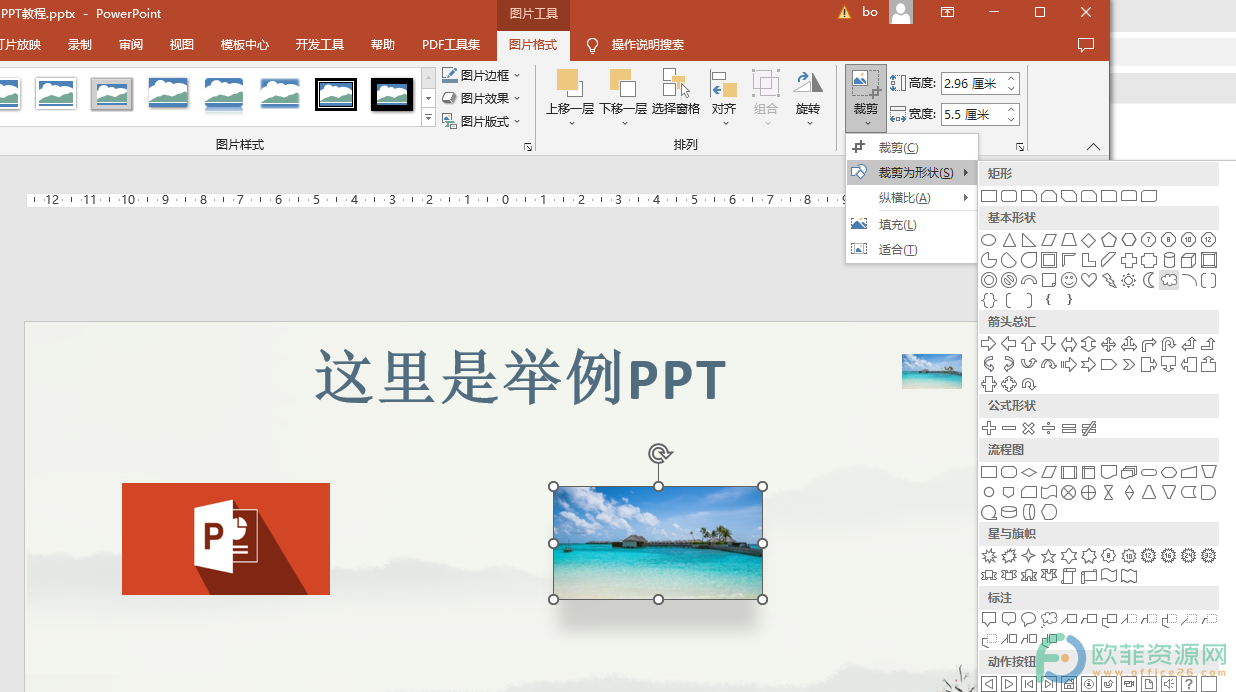The height and width of the screenshot is (692, 1236).
Task: Click the user account avatar
Action: coord(901,12)
